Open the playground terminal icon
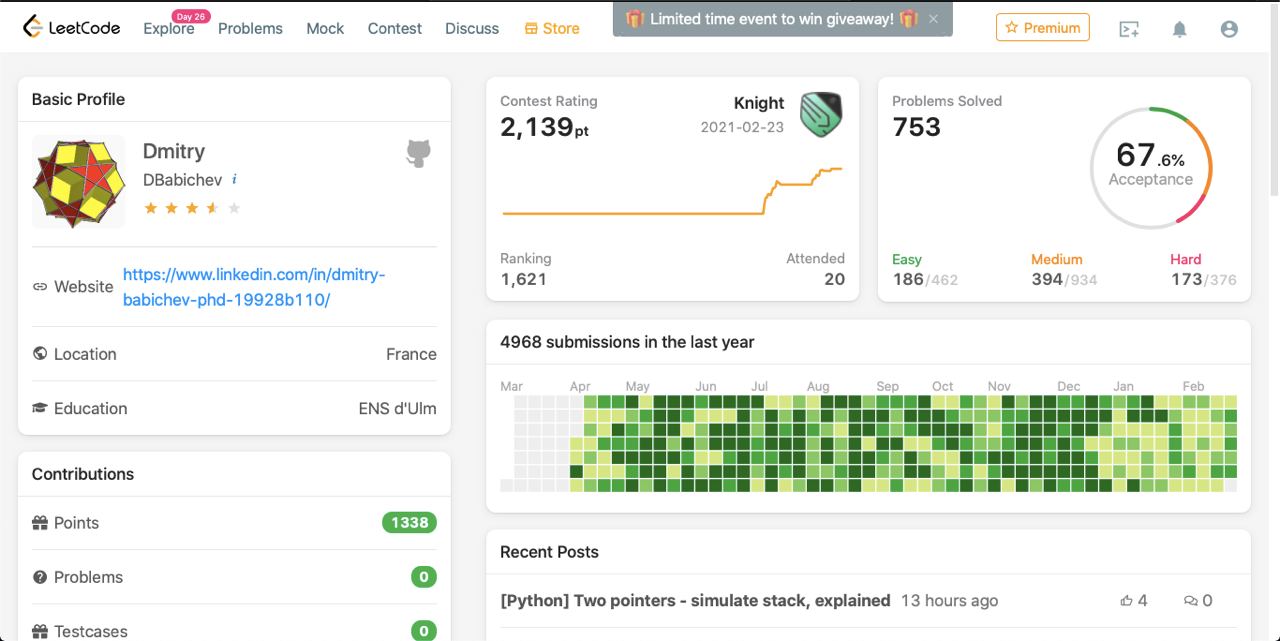Viewport: 1280px width, 641px height. pos(1129,29)
